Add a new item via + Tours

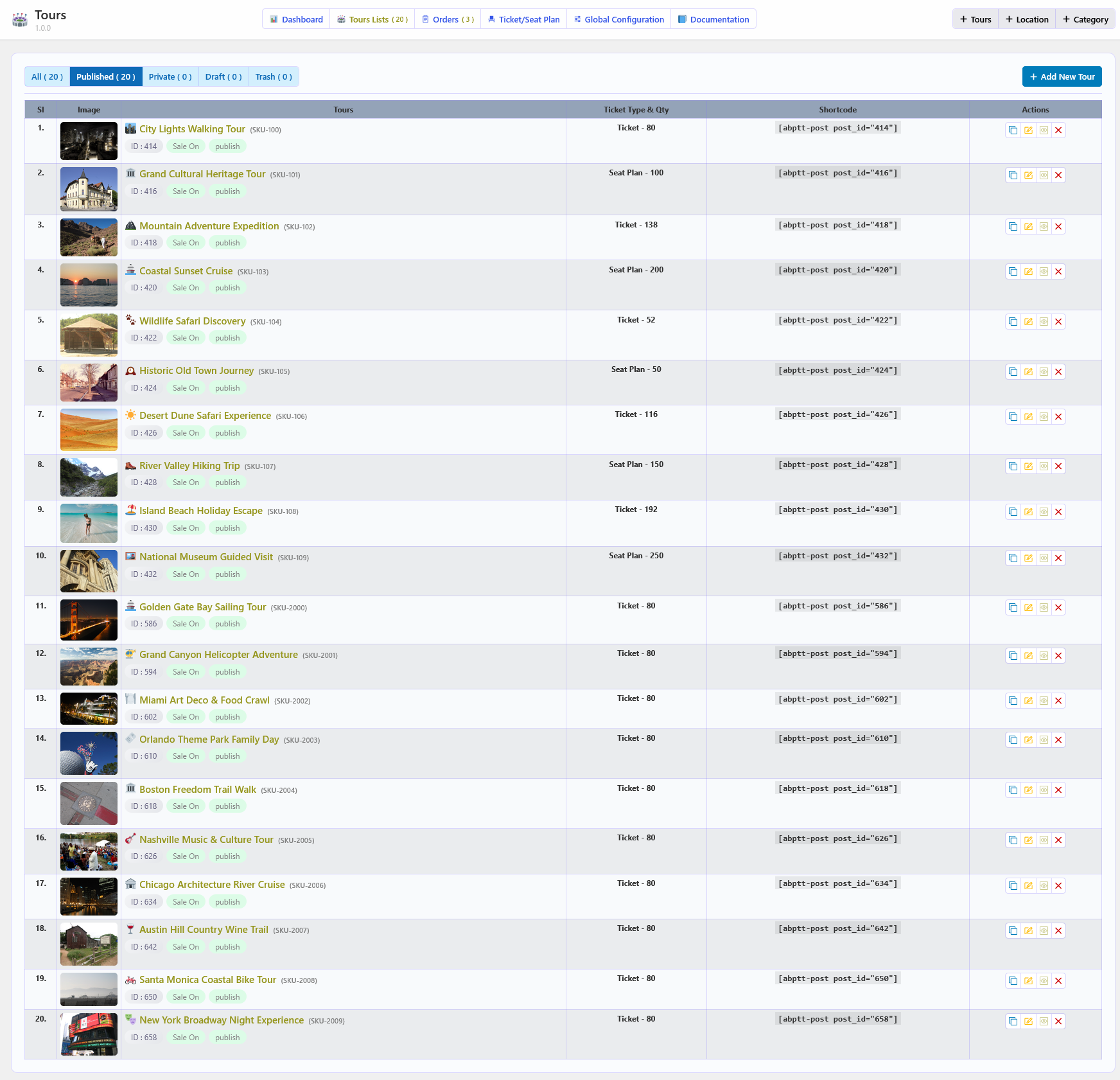coord(976,19)
